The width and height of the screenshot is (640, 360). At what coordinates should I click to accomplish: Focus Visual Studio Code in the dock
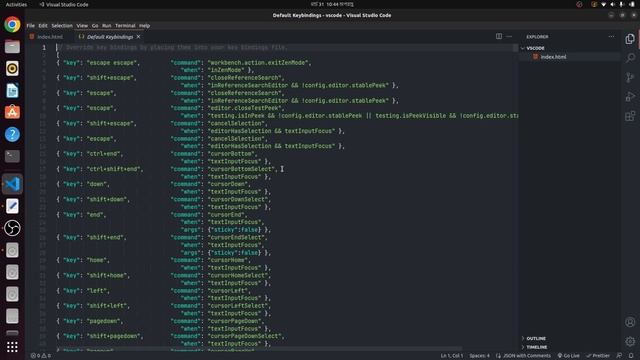[x=12, y=184]
